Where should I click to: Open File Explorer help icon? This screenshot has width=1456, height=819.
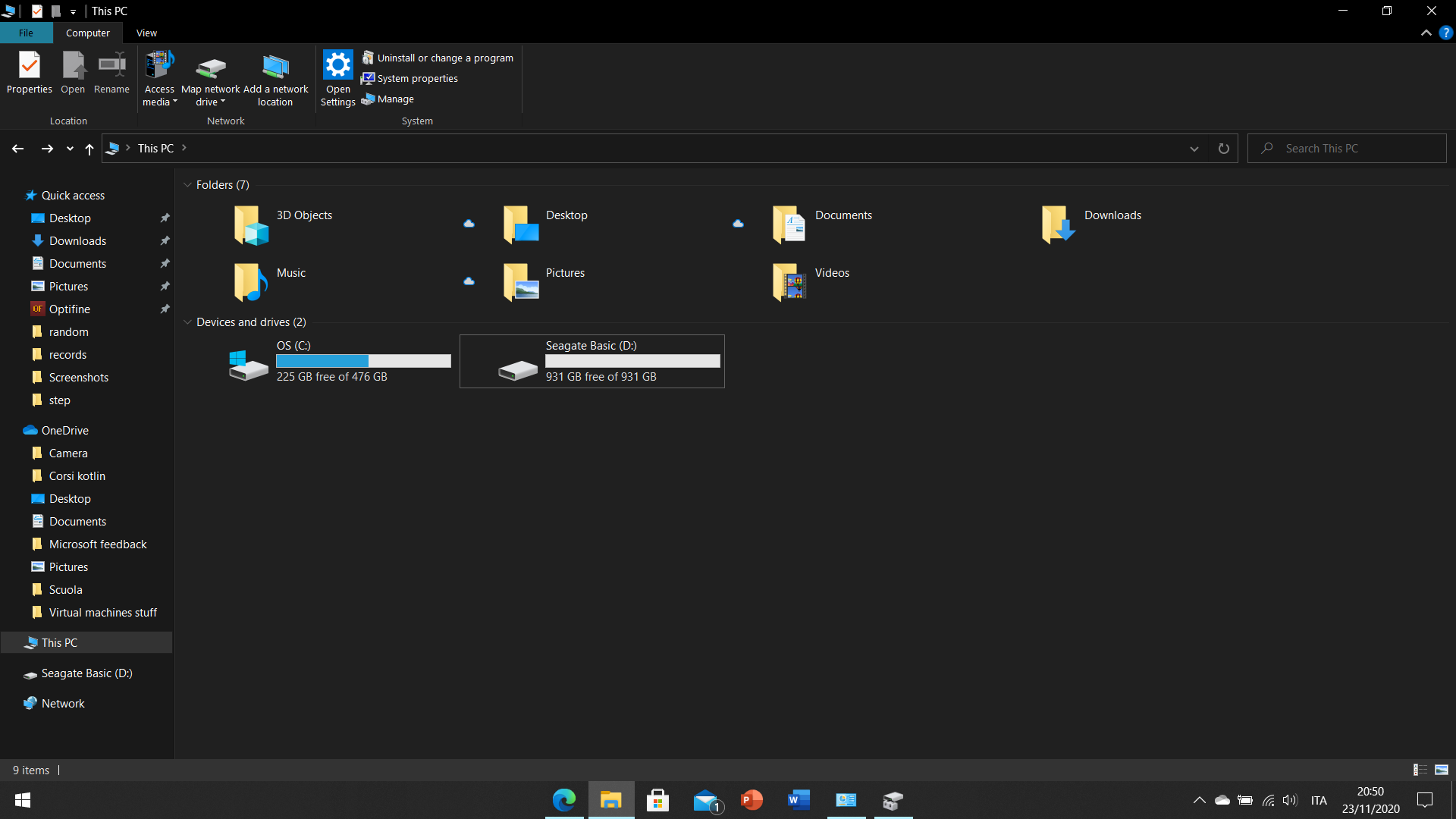point(1445,33)
